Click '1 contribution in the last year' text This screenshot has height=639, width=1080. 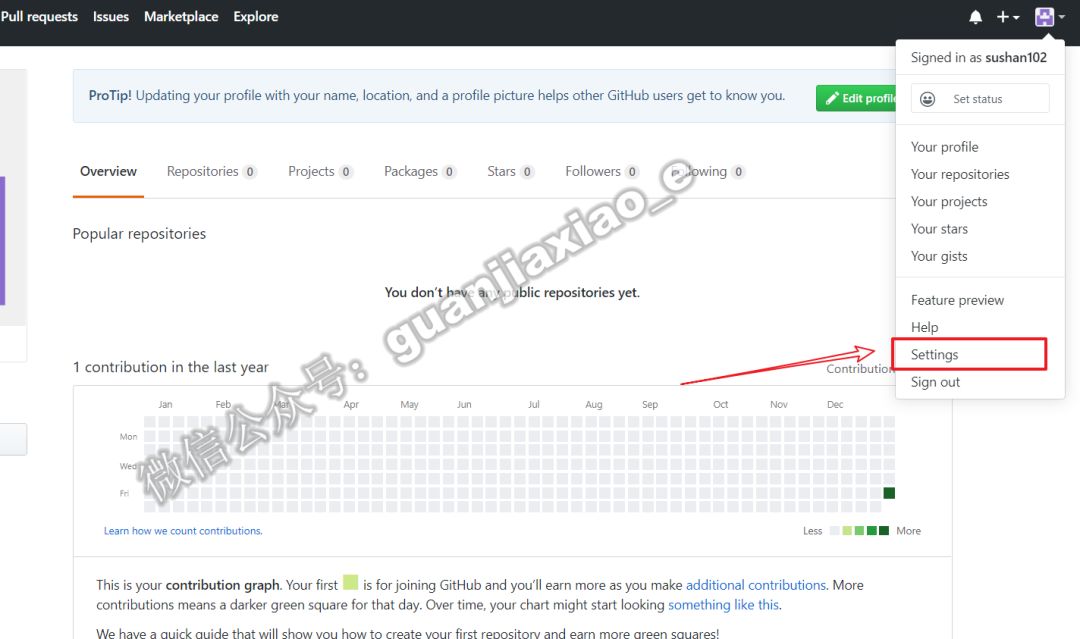pyautogui.click(x=171, y=367)
